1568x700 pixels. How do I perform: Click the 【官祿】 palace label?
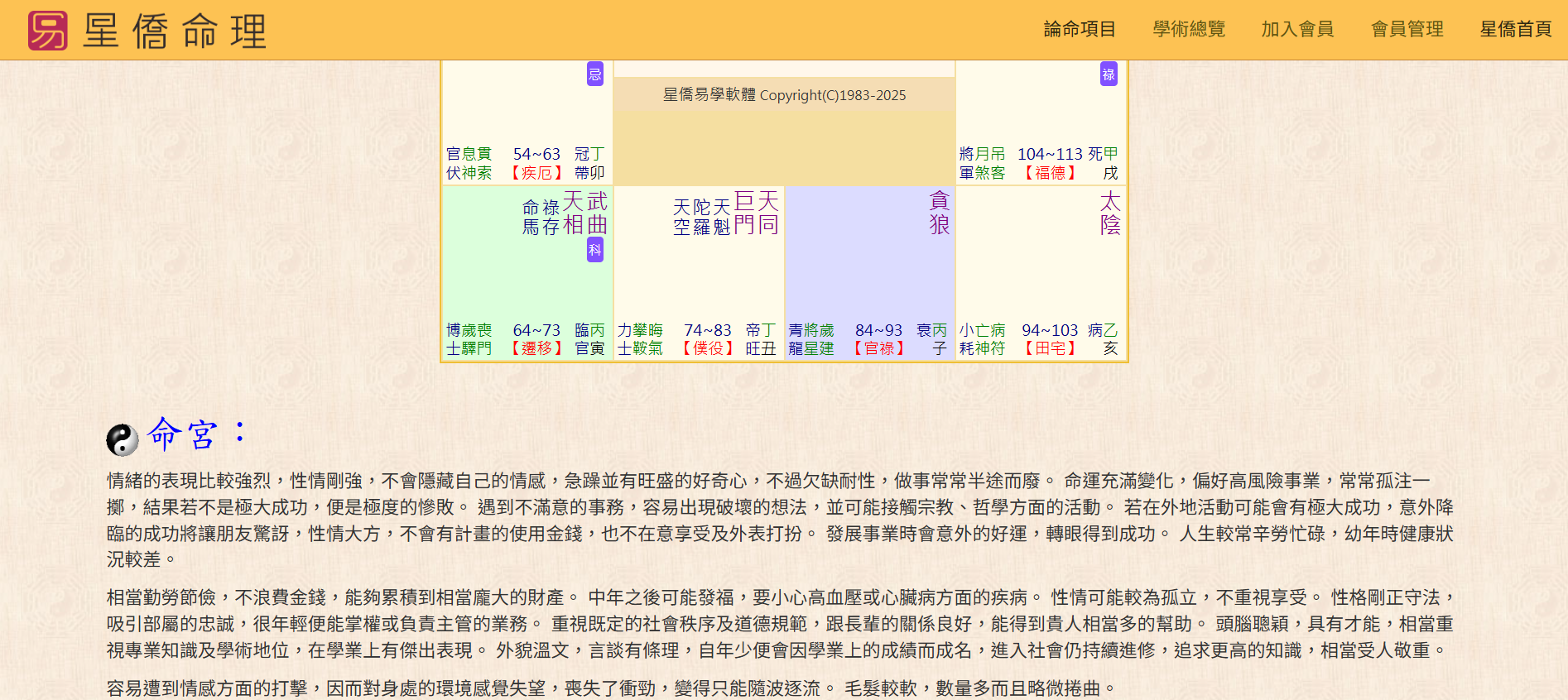879,348
